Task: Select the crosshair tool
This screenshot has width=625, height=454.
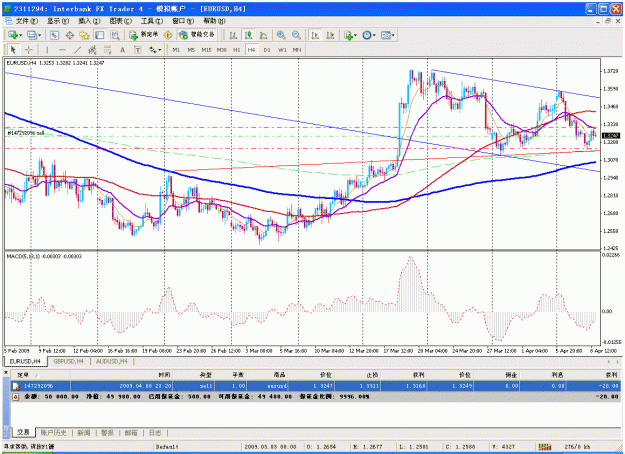Action: coord(29,50)
